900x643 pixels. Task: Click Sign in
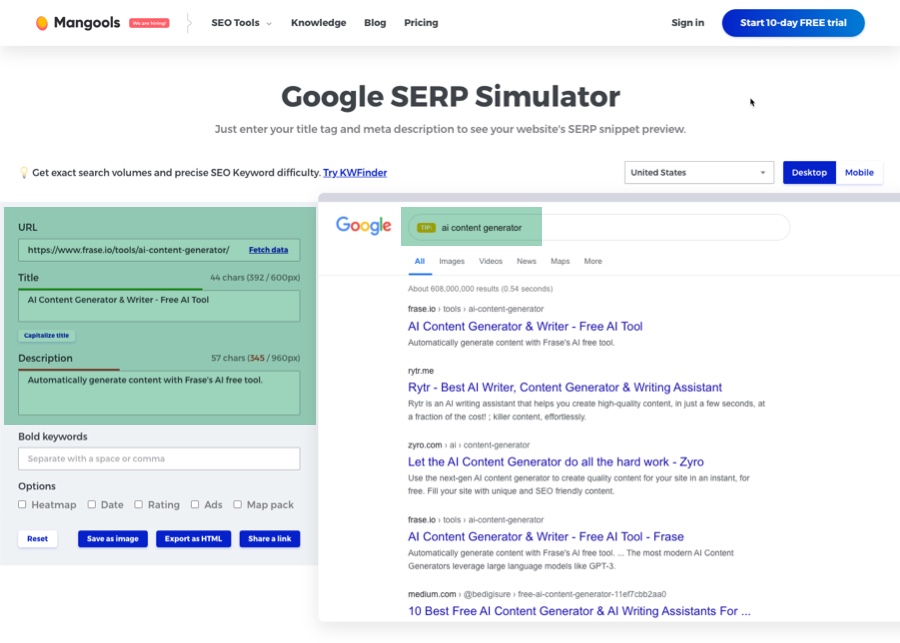point(688,23)
